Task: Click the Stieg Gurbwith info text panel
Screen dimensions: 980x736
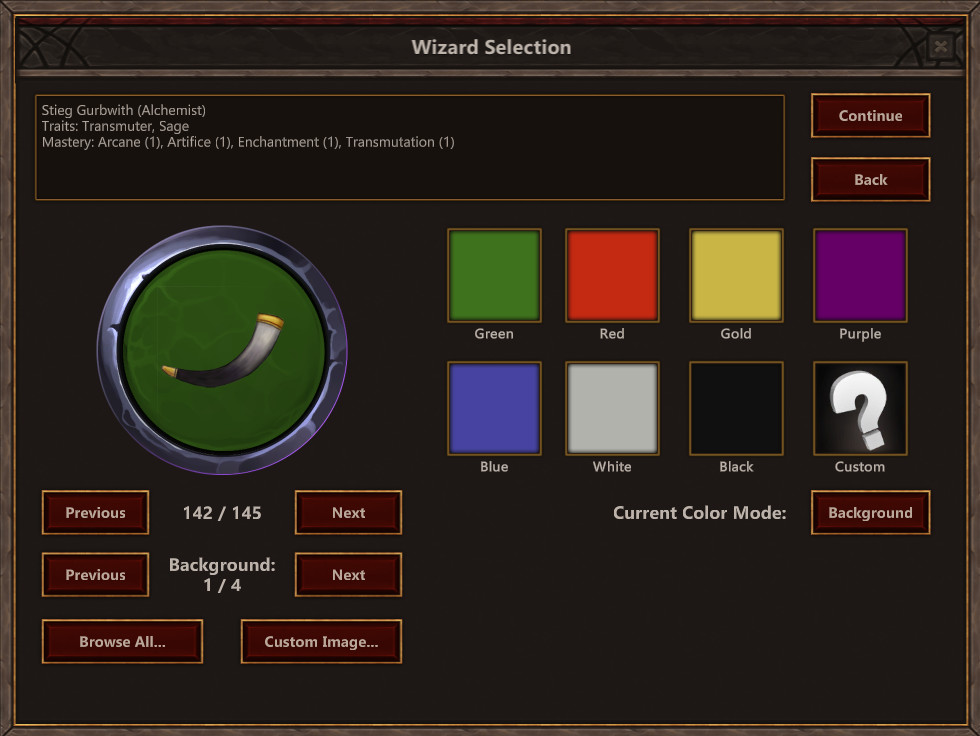Action: tap(409, 146)
